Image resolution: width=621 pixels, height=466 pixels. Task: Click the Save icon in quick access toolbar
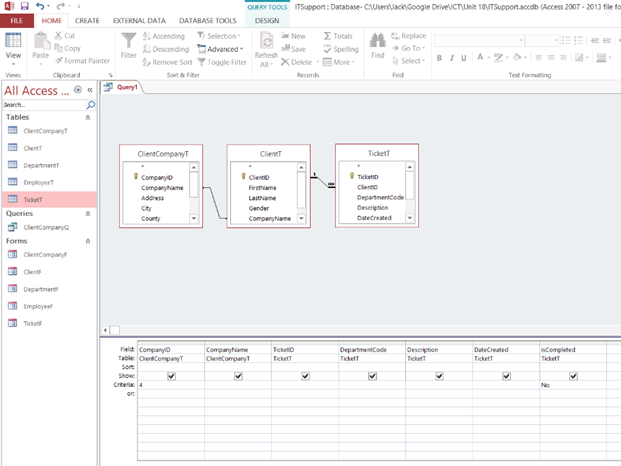pyautogui.click(x=25, y=6)
